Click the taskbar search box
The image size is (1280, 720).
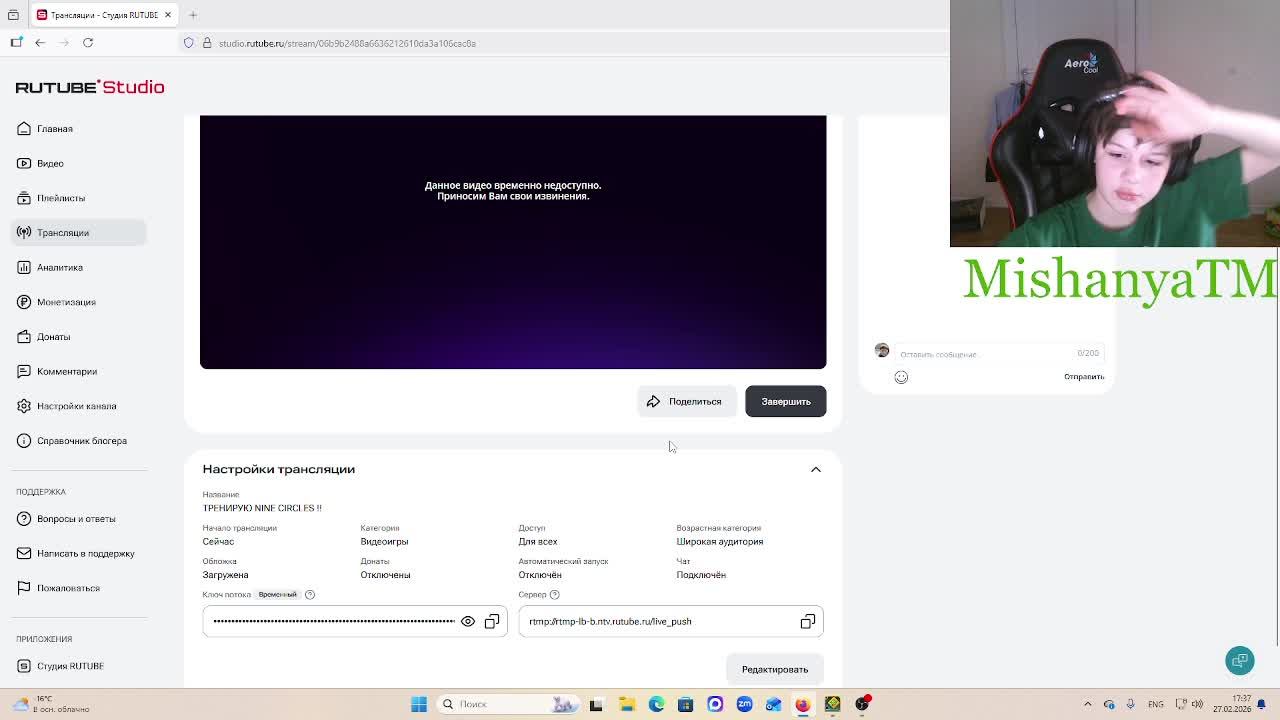click(x=510, y=704)
